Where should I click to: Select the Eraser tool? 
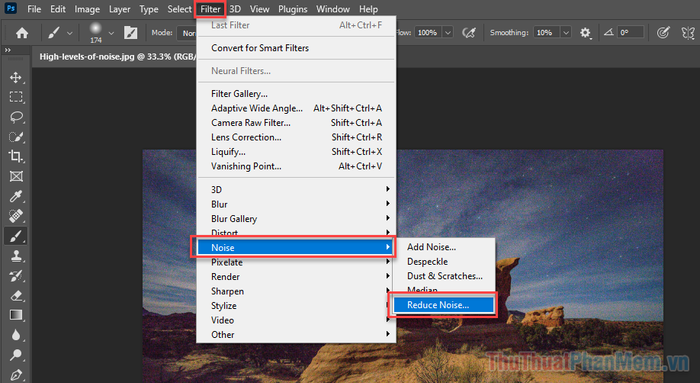[16, 296]
